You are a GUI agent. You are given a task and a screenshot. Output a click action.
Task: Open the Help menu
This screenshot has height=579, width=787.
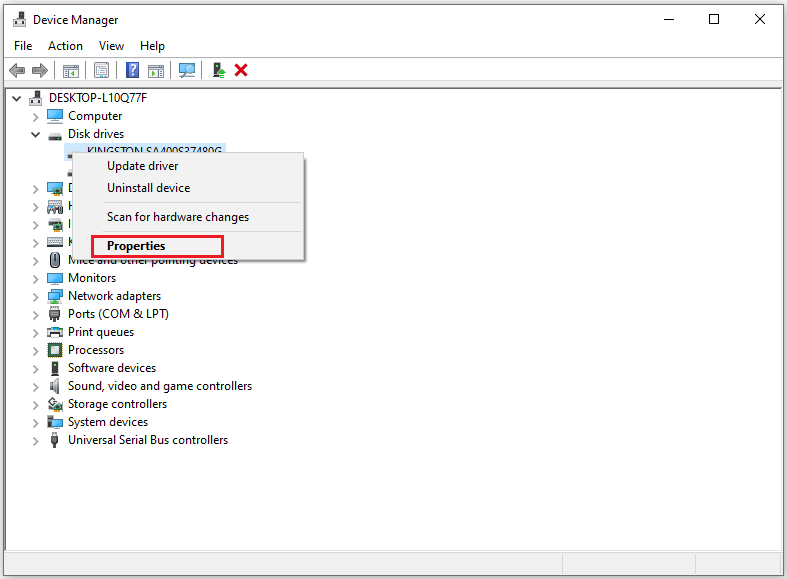click(x=152, y=46)
